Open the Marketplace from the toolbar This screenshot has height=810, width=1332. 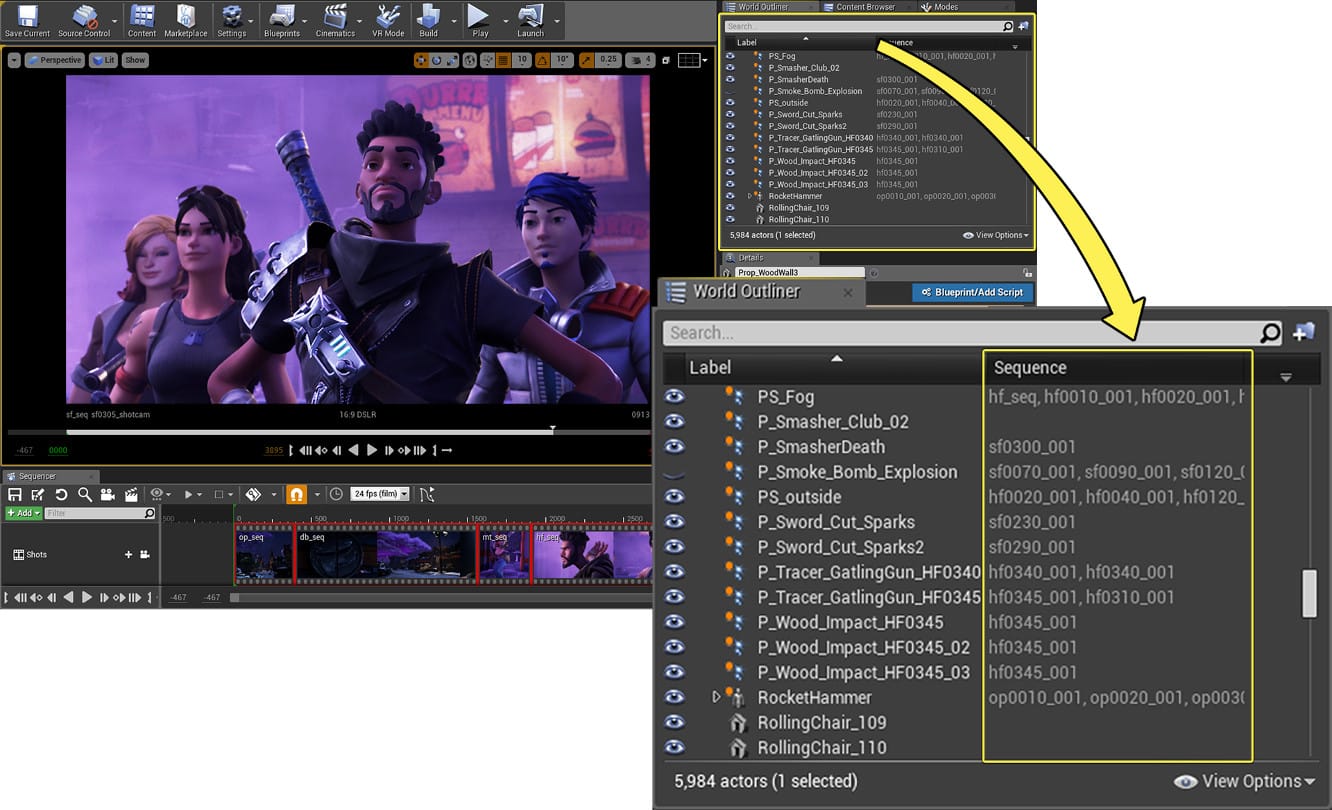[x=186, y=18]
